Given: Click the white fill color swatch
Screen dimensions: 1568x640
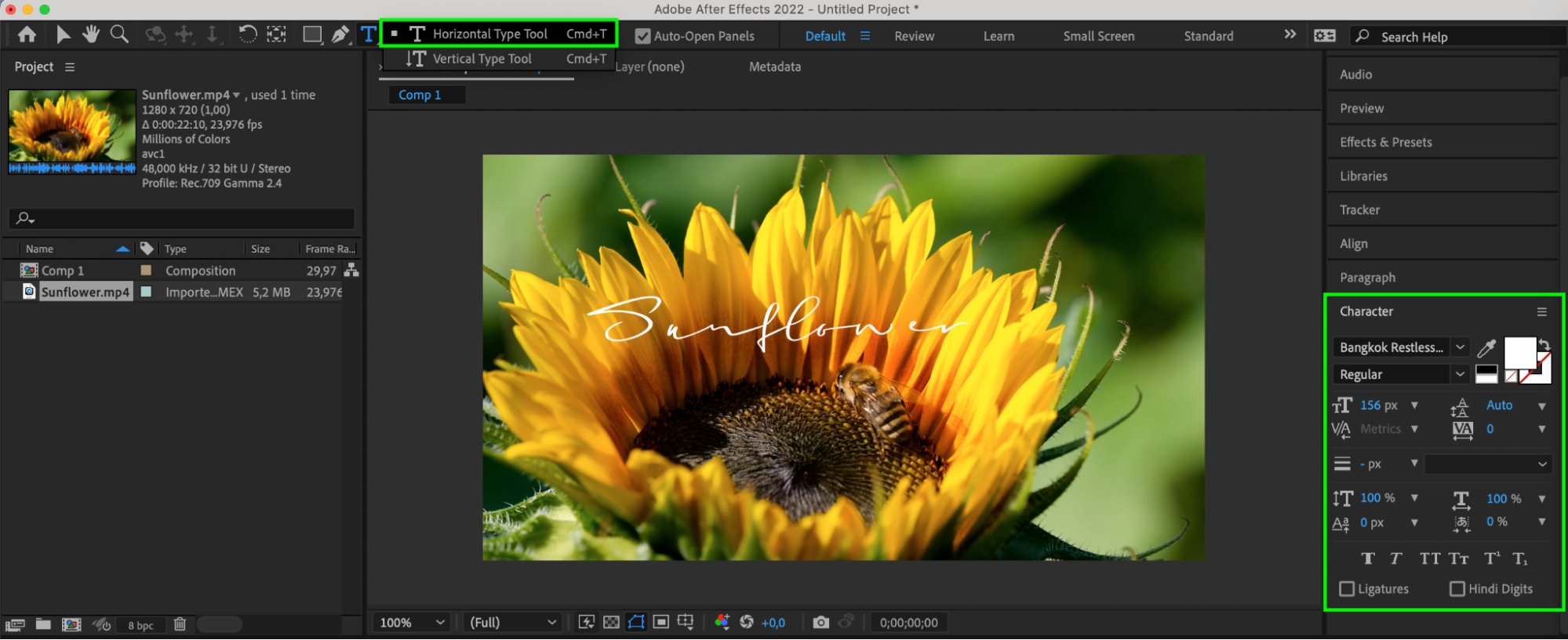Looking at the screenshot, I should click(1519, 352).
